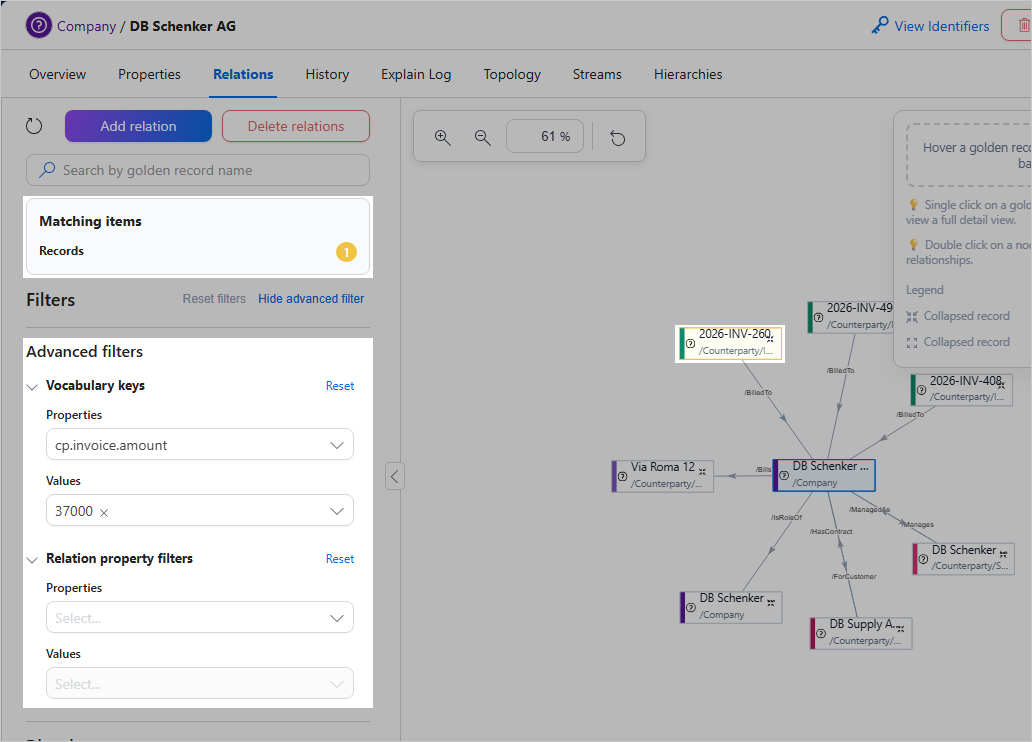
Task: Click the zoom out magnifier icon
Action: pyautogui.click(x=482, y=137)
